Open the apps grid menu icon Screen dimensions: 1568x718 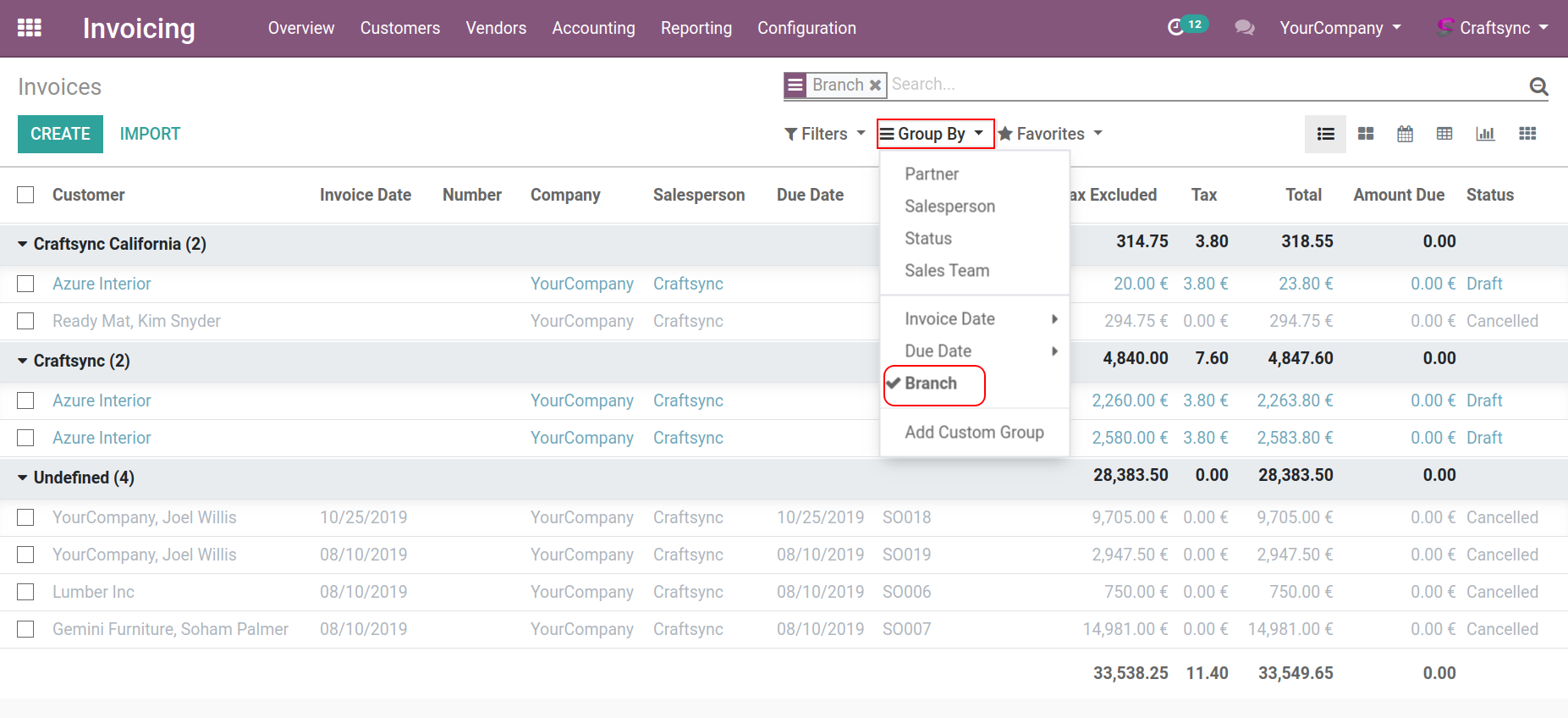pos(30,28)
